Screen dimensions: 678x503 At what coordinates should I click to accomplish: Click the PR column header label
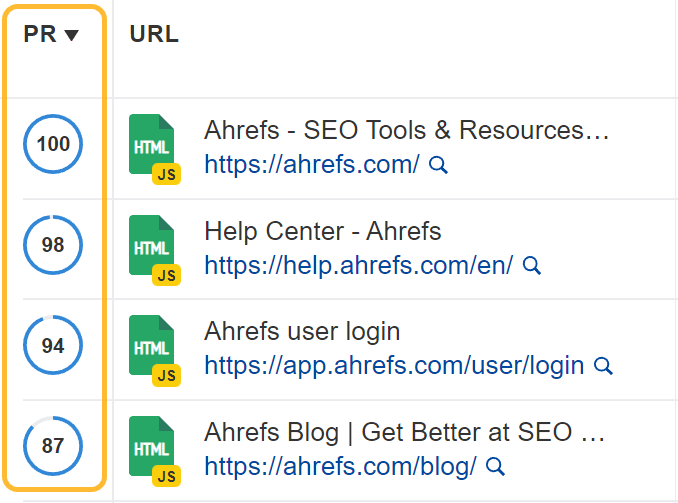(x=40, y=35)
